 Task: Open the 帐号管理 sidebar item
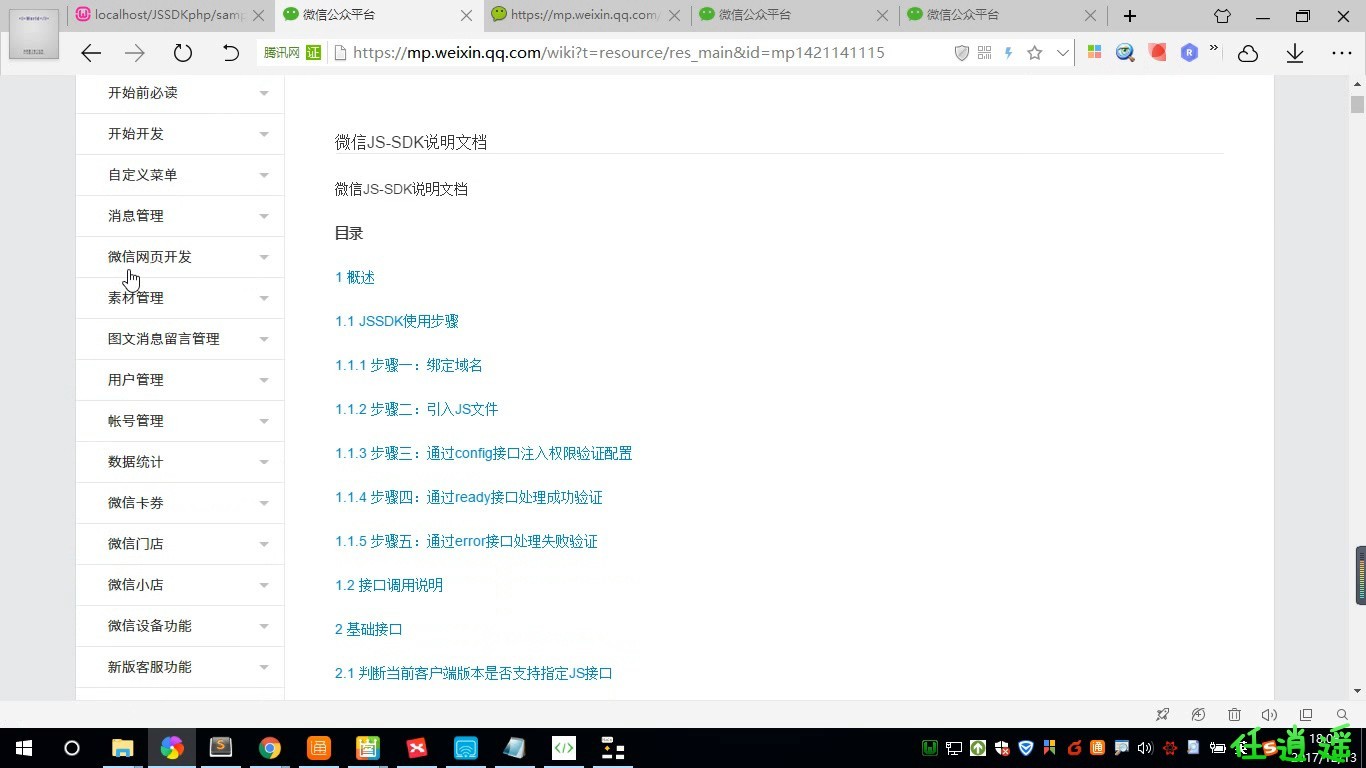180,421
